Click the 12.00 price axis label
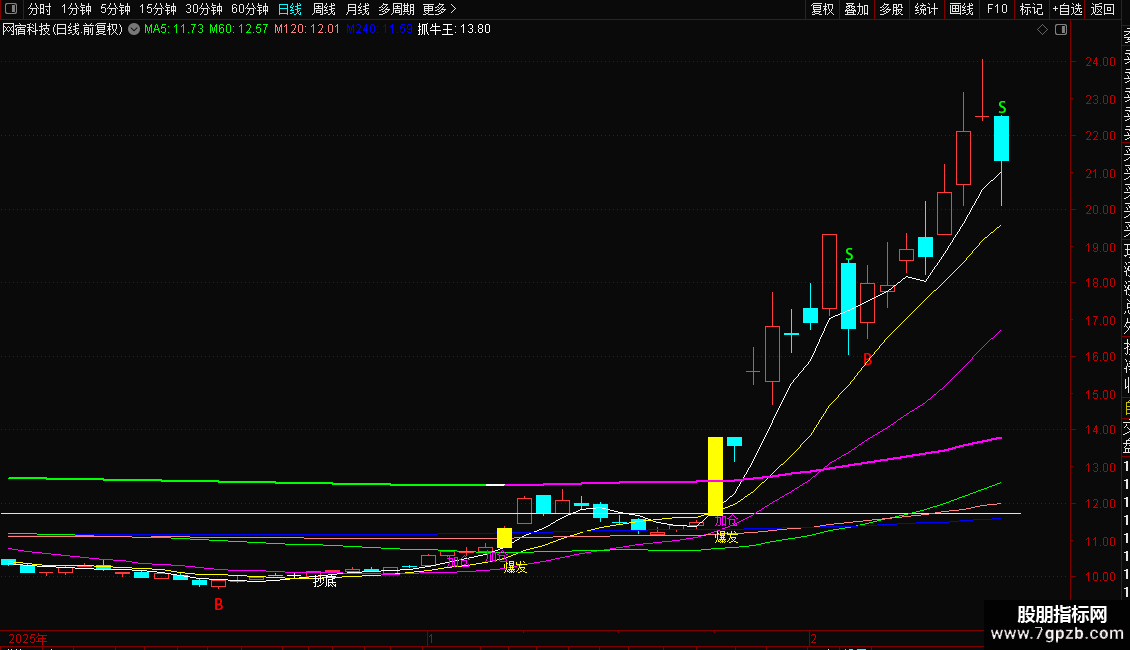The image size is (1130, 650). [x=1100, y=504]
